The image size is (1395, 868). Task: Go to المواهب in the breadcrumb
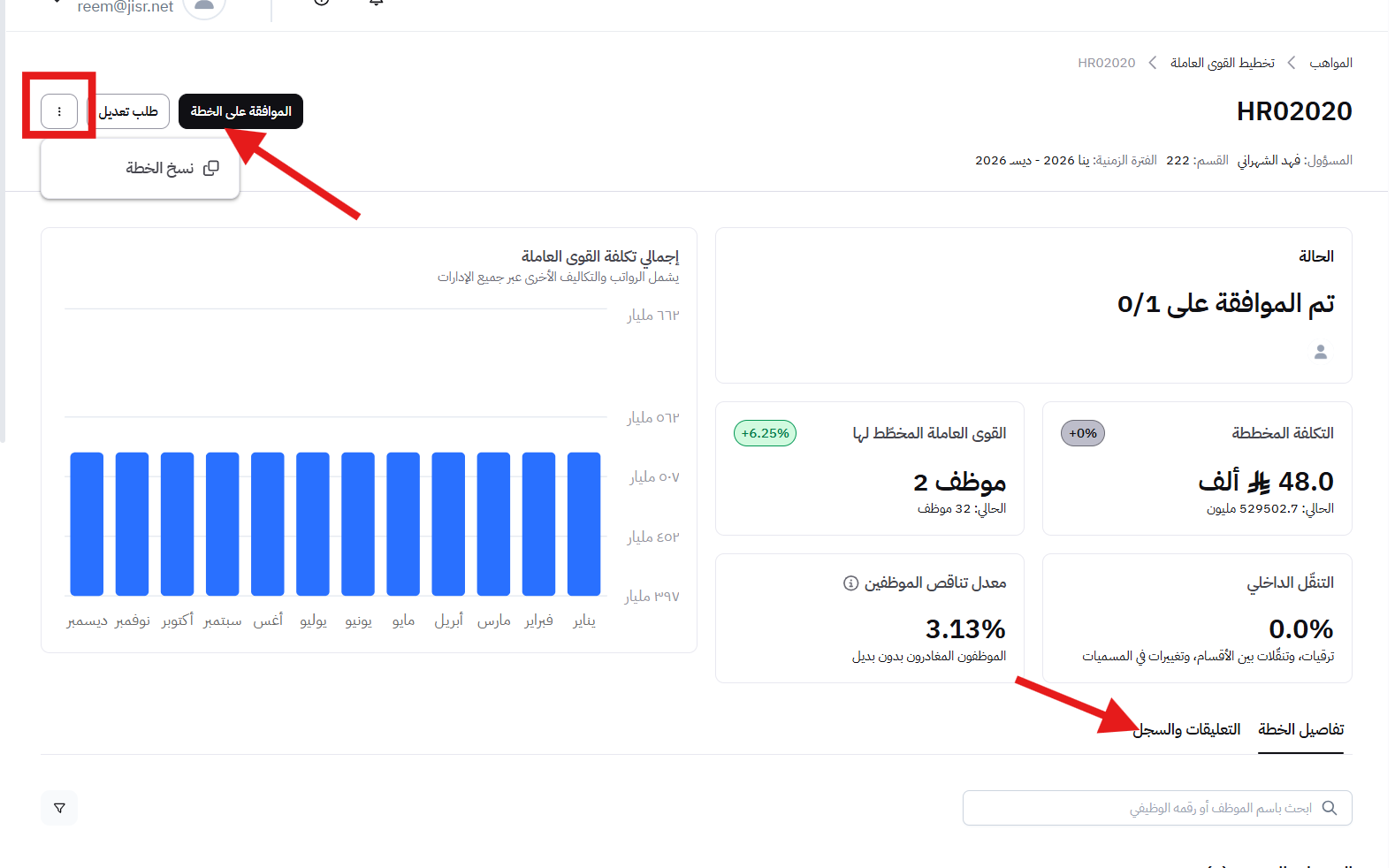[x=1330, y=63]
